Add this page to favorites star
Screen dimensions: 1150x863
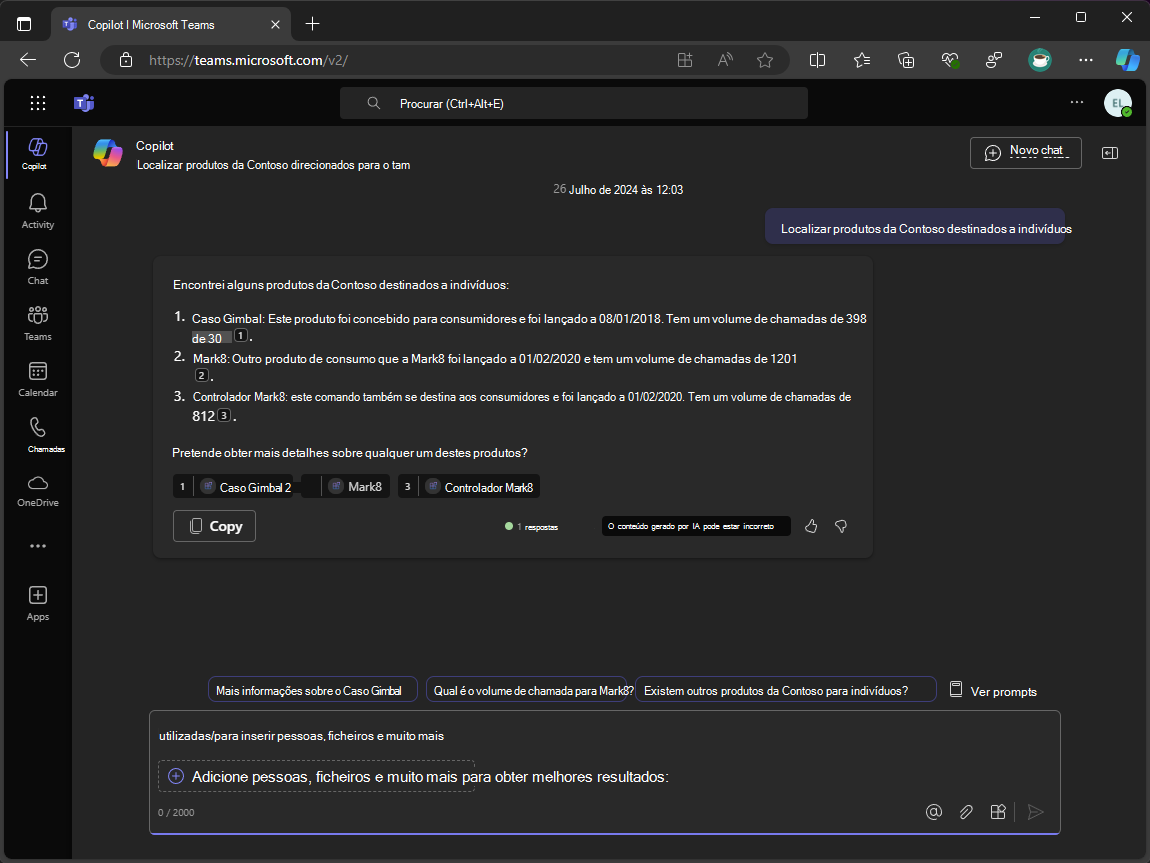coord(765,60)
